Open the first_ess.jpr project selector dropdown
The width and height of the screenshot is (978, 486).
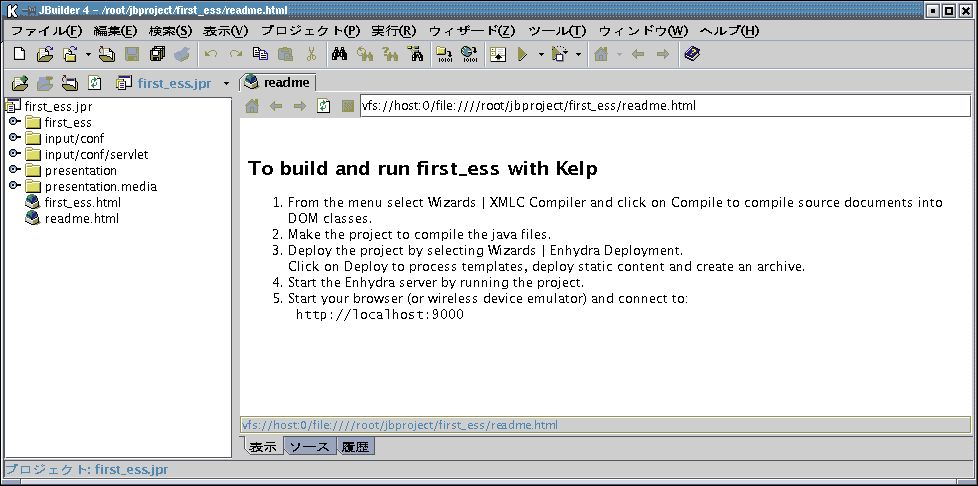226,84
